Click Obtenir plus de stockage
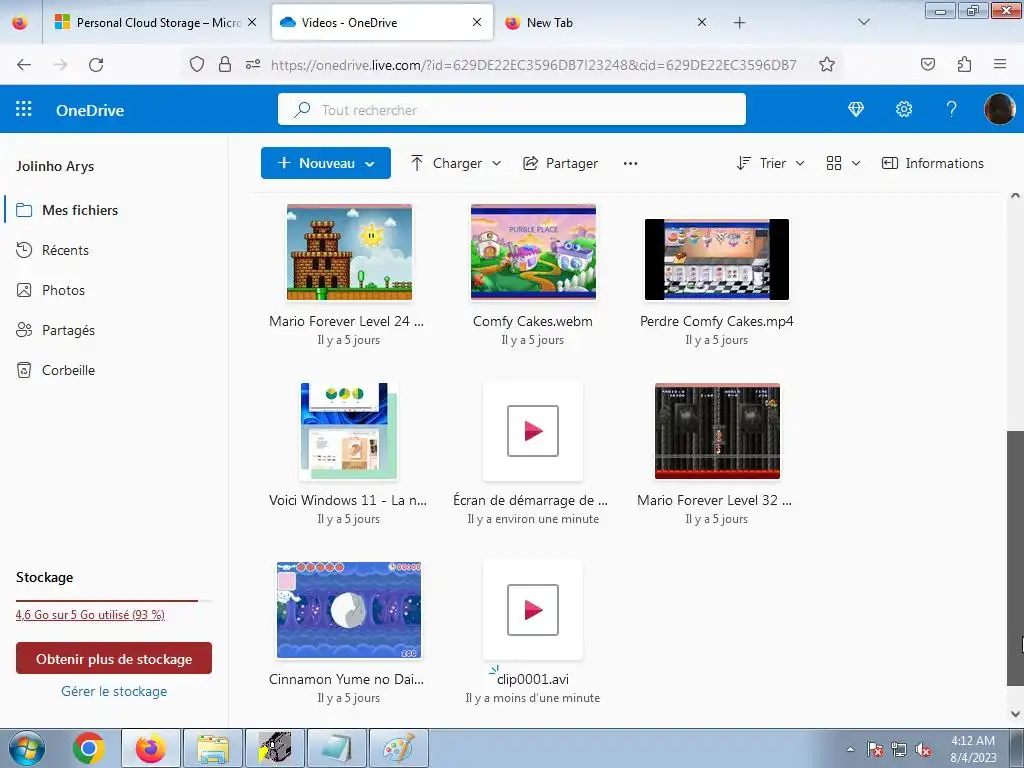This screenshot has width=1024, height=768. (x=114, y=658)
